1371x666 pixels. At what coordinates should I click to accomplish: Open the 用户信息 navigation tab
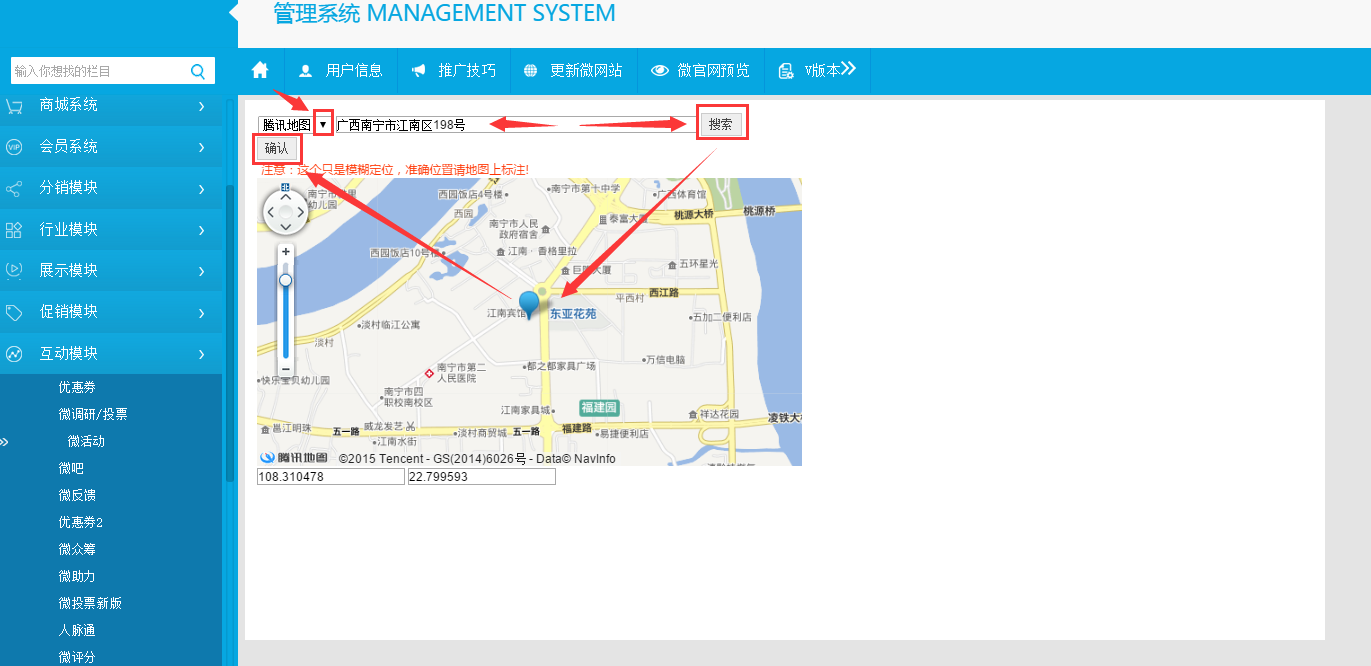coord(341,71)
